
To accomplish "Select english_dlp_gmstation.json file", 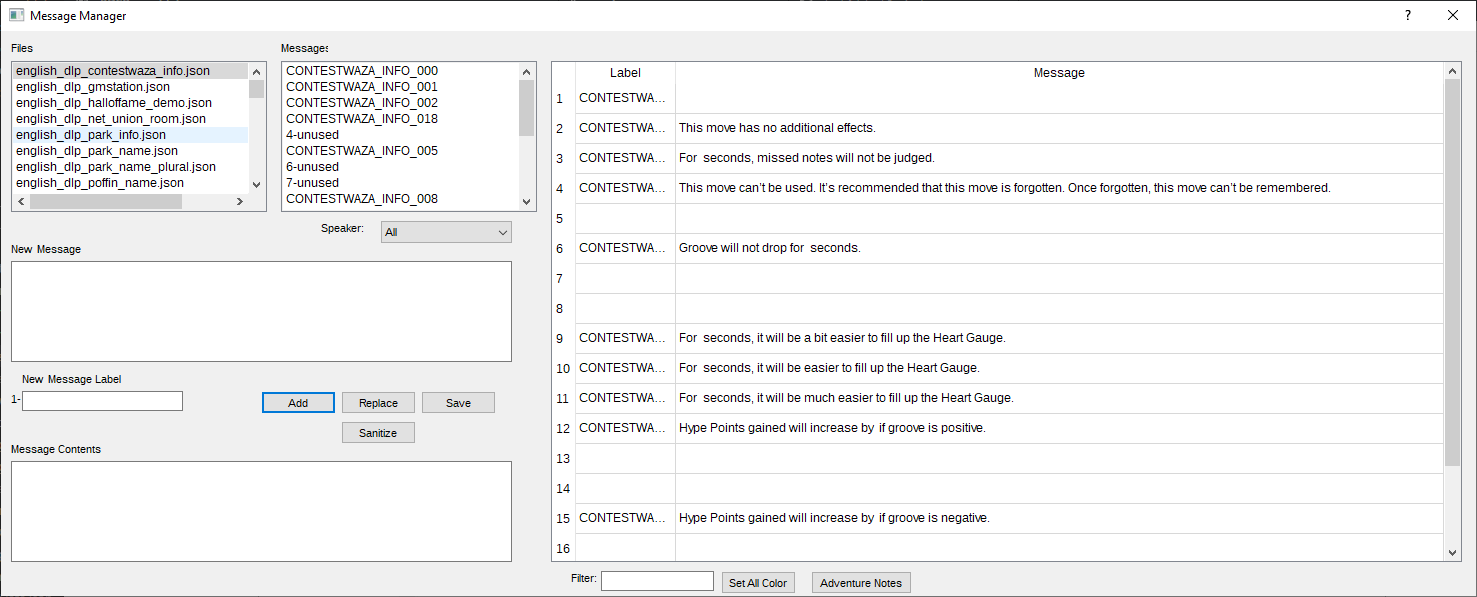I will (131, 87).
